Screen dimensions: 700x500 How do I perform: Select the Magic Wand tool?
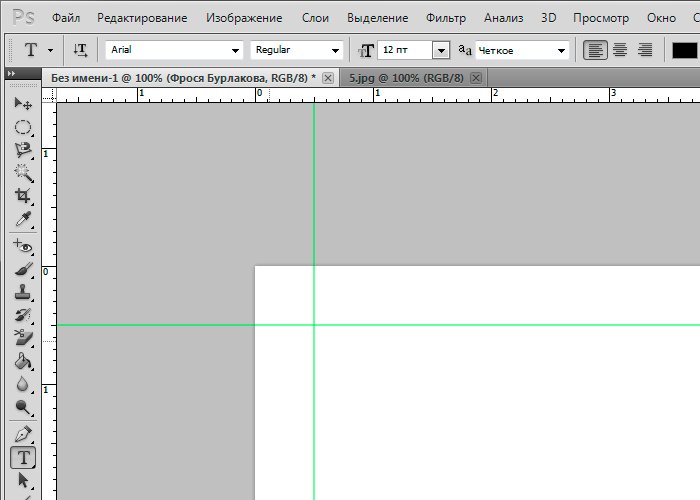(23, 173)
